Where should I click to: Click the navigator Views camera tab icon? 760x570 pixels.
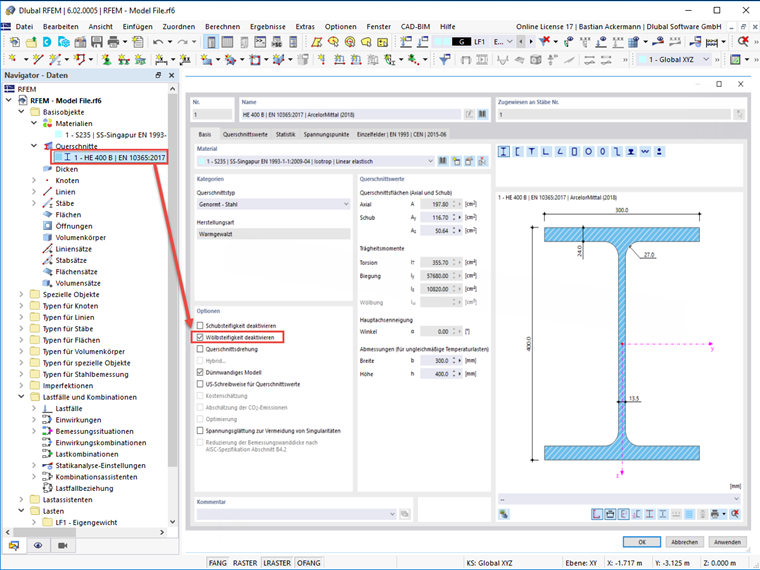tap(63, 546)
